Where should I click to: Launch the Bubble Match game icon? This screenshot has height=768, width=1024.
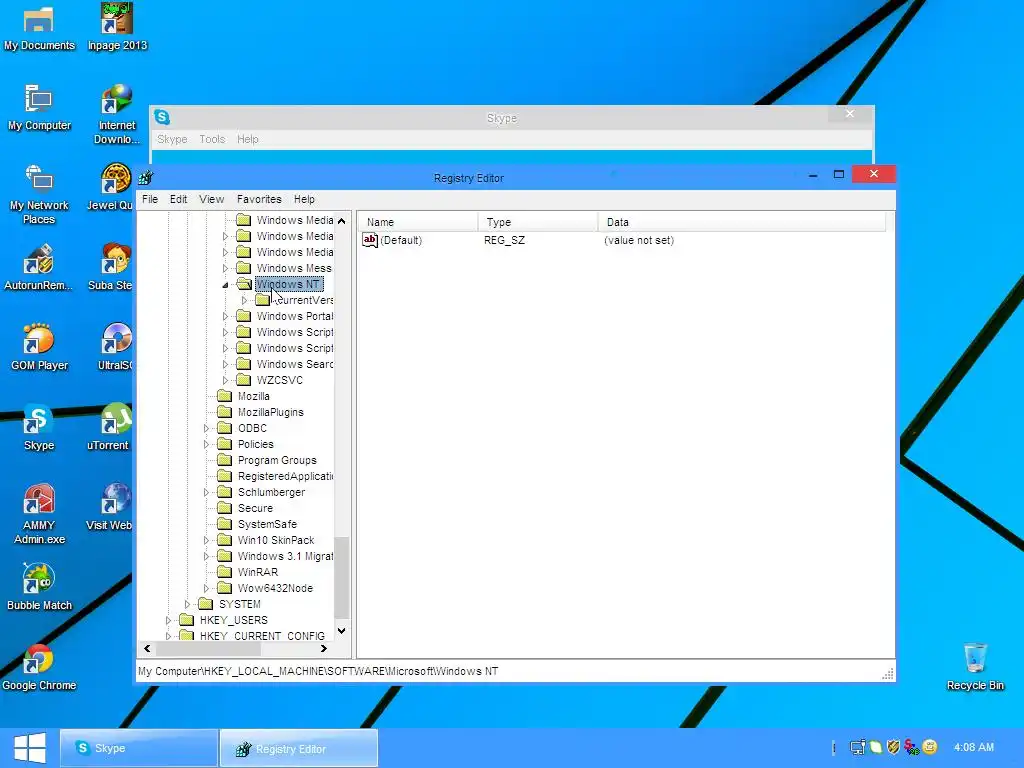(39, 588)
